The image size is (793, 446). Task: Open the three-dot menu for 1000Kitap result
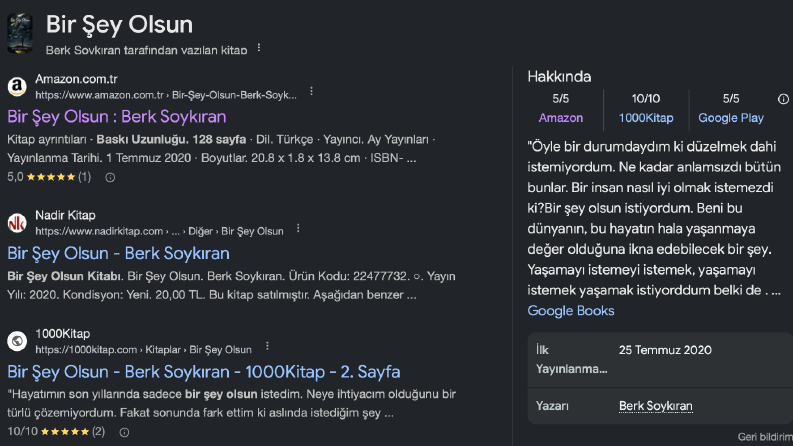click(268, 346)
